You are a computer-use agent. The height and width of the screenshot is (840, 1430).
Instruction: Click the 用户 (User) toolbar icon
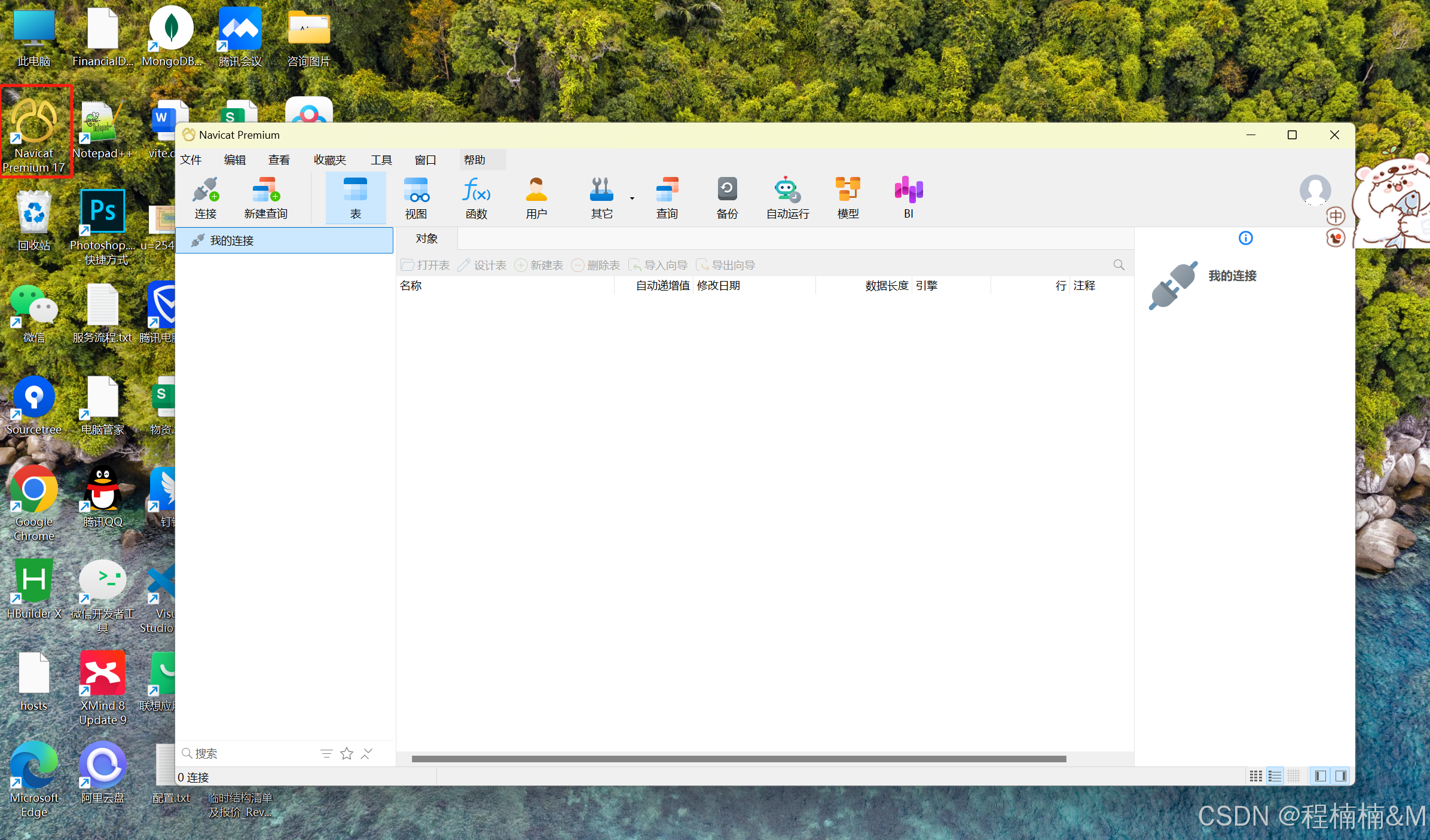(536, 198)
